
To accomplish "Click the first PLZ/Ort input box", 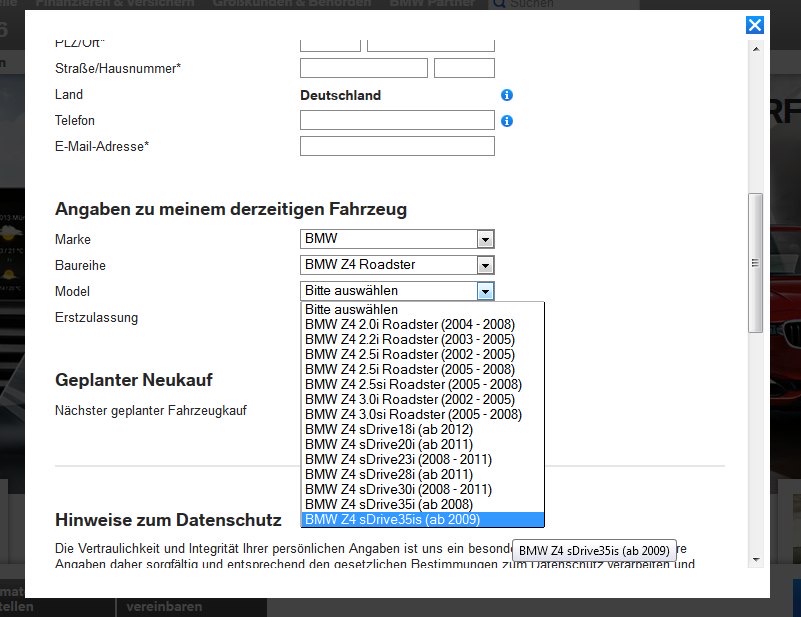I will (x=328, y=42).
